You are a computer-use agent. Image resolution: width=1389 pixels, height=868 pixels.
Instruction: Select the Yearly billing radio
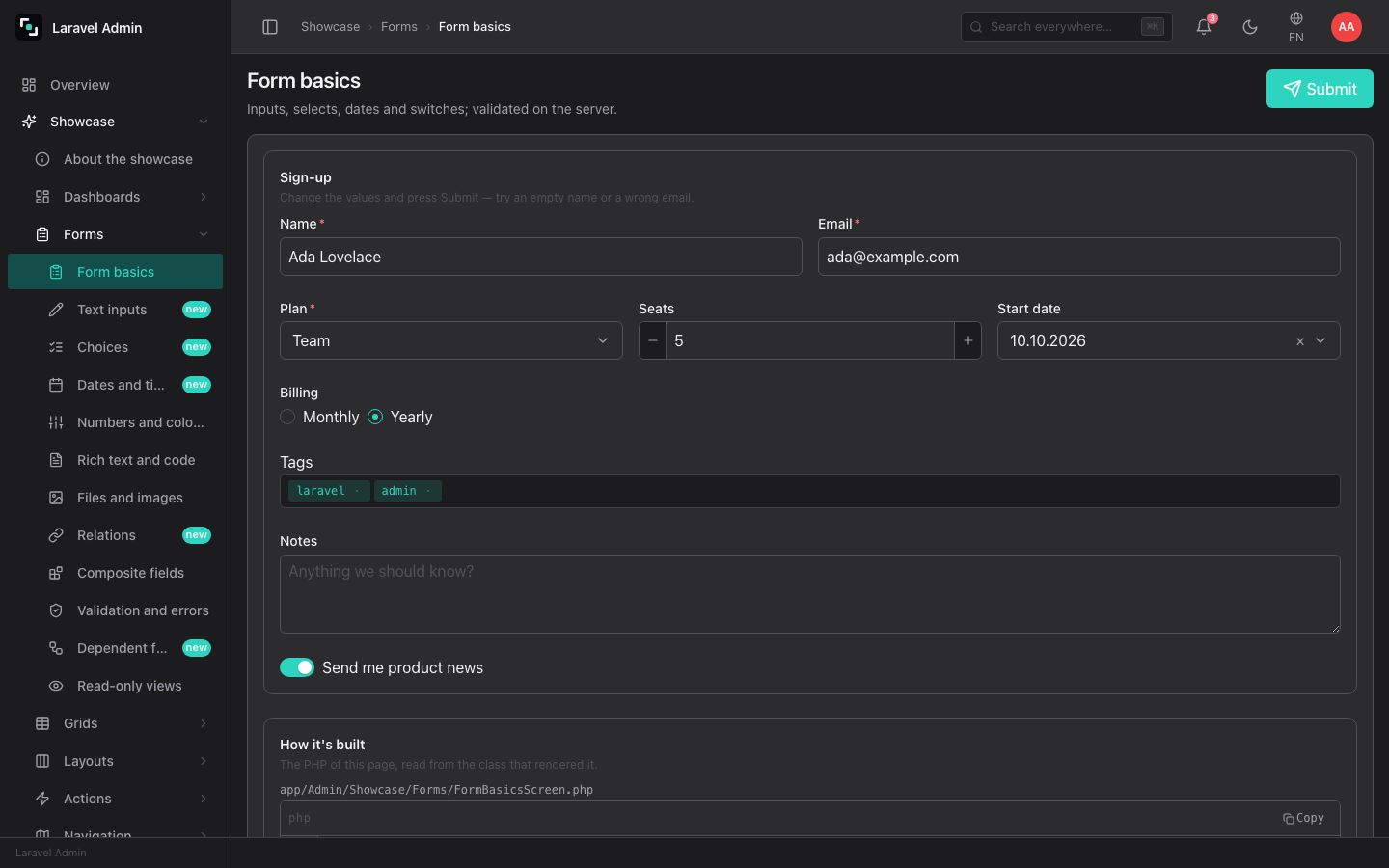375,417
